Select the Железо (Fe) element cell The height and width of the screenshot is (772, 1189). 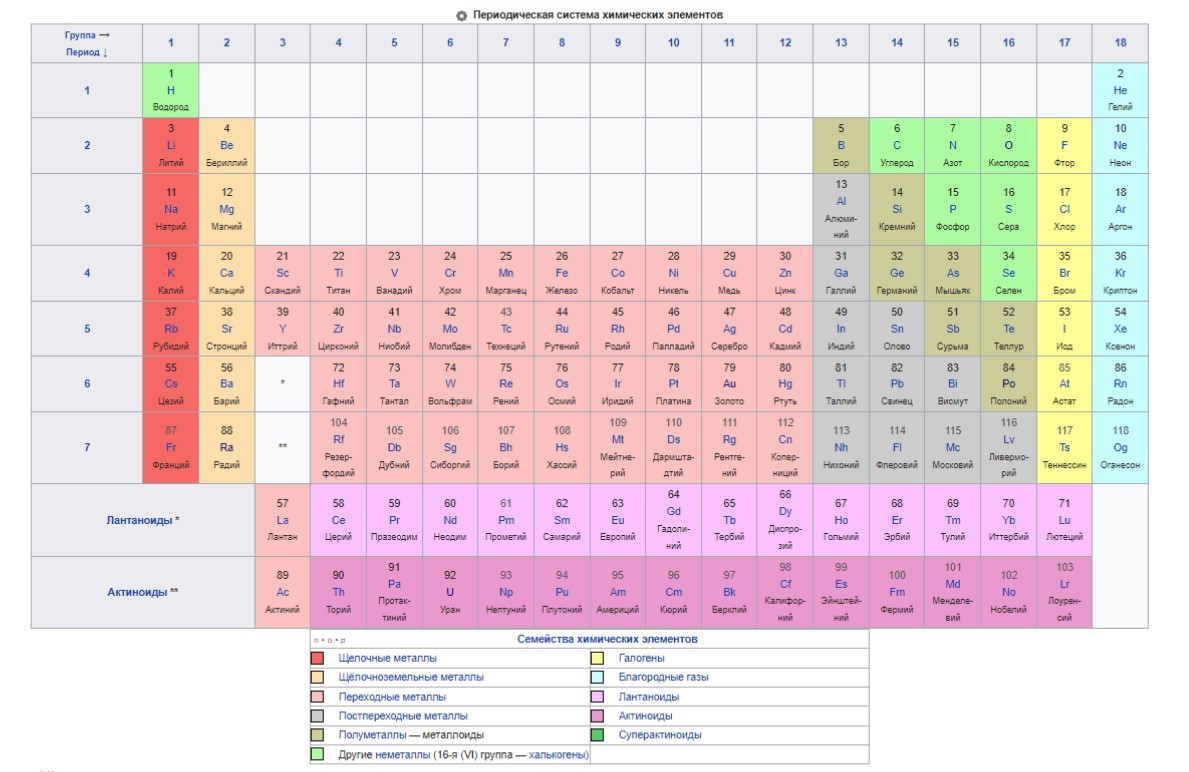pos(562,273)
